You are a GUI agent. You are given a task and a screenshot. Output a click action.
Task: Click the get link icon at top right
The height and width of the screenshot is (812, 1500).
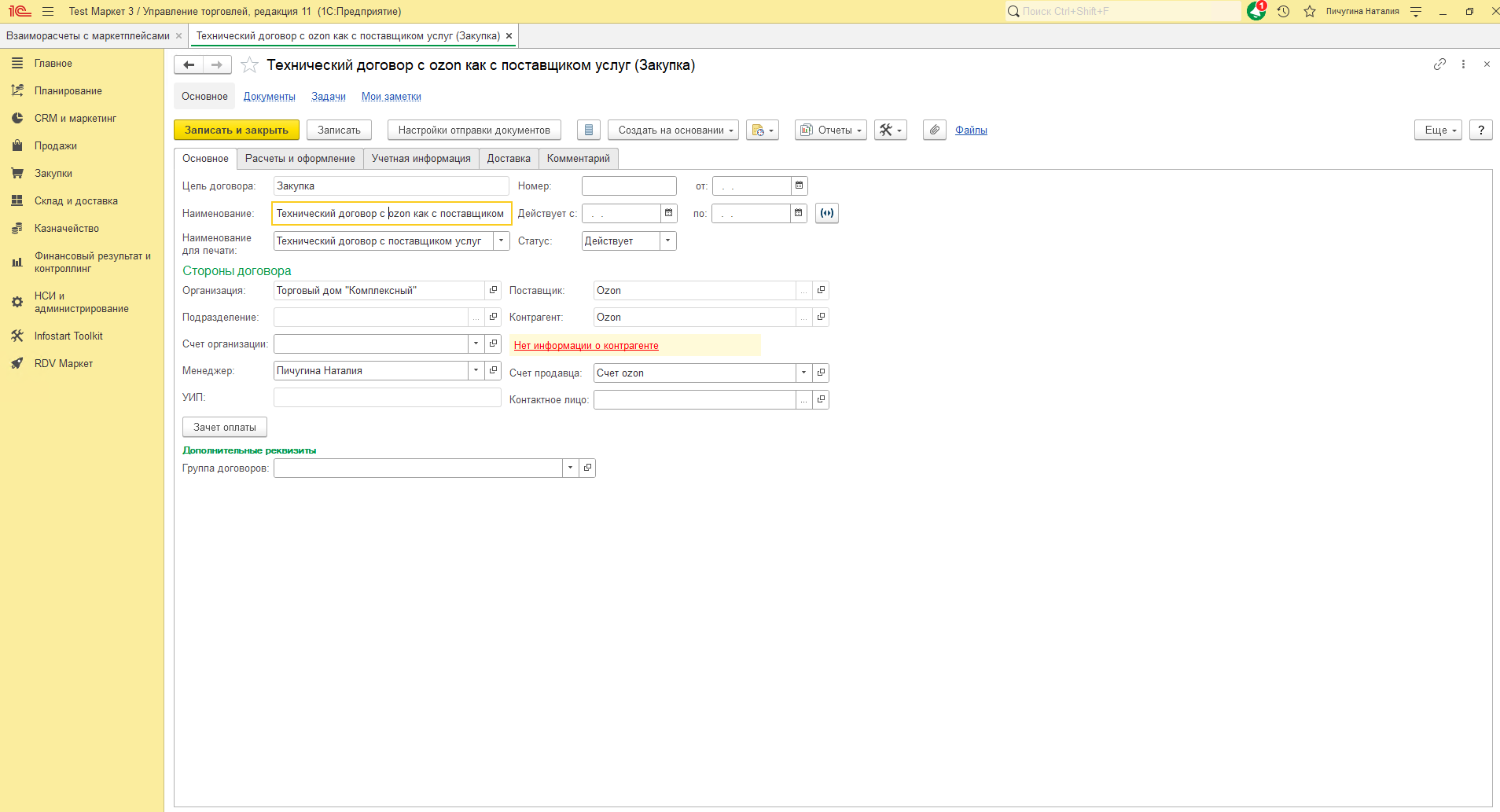[1439, 64]
